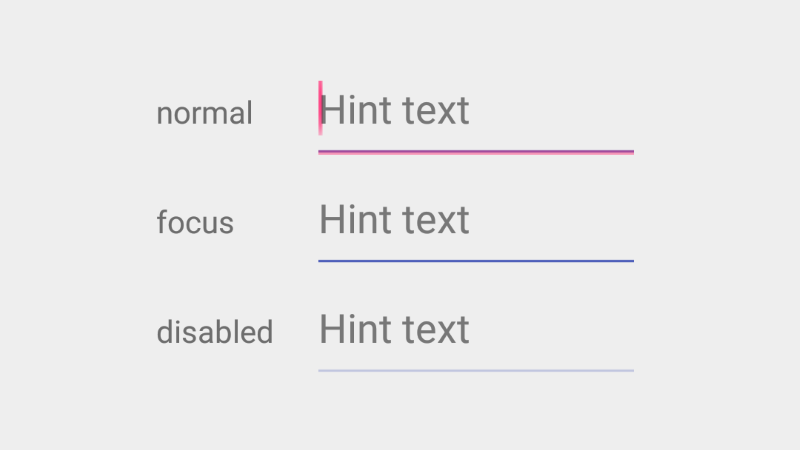800x450 pixels.
Task: Click the "focus" label
Action: click(x=195, y=222)
